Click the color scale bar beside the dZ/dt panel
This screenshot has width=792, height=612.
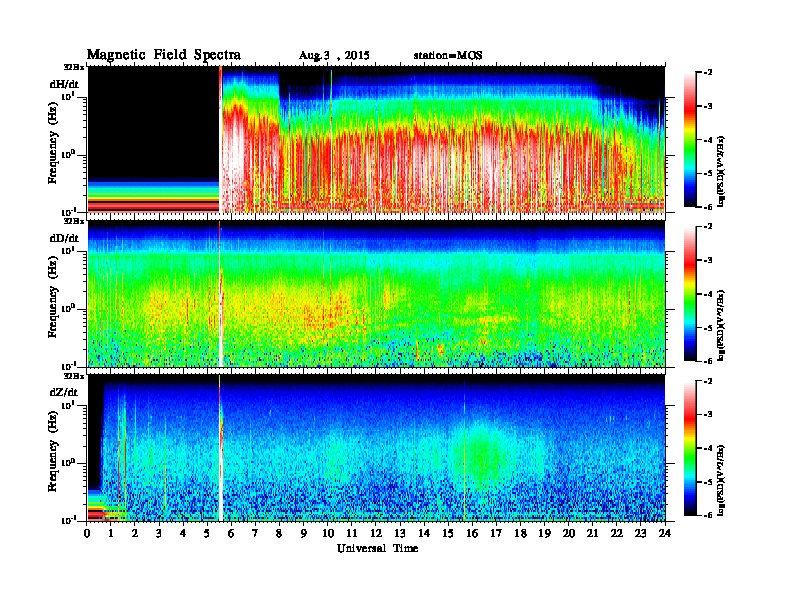pyautogui.click(x=690, y=448)
